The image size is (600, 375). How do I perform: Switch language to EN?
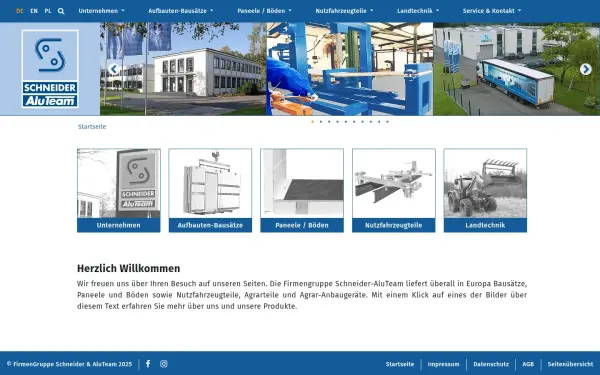[x=34, y=11]
